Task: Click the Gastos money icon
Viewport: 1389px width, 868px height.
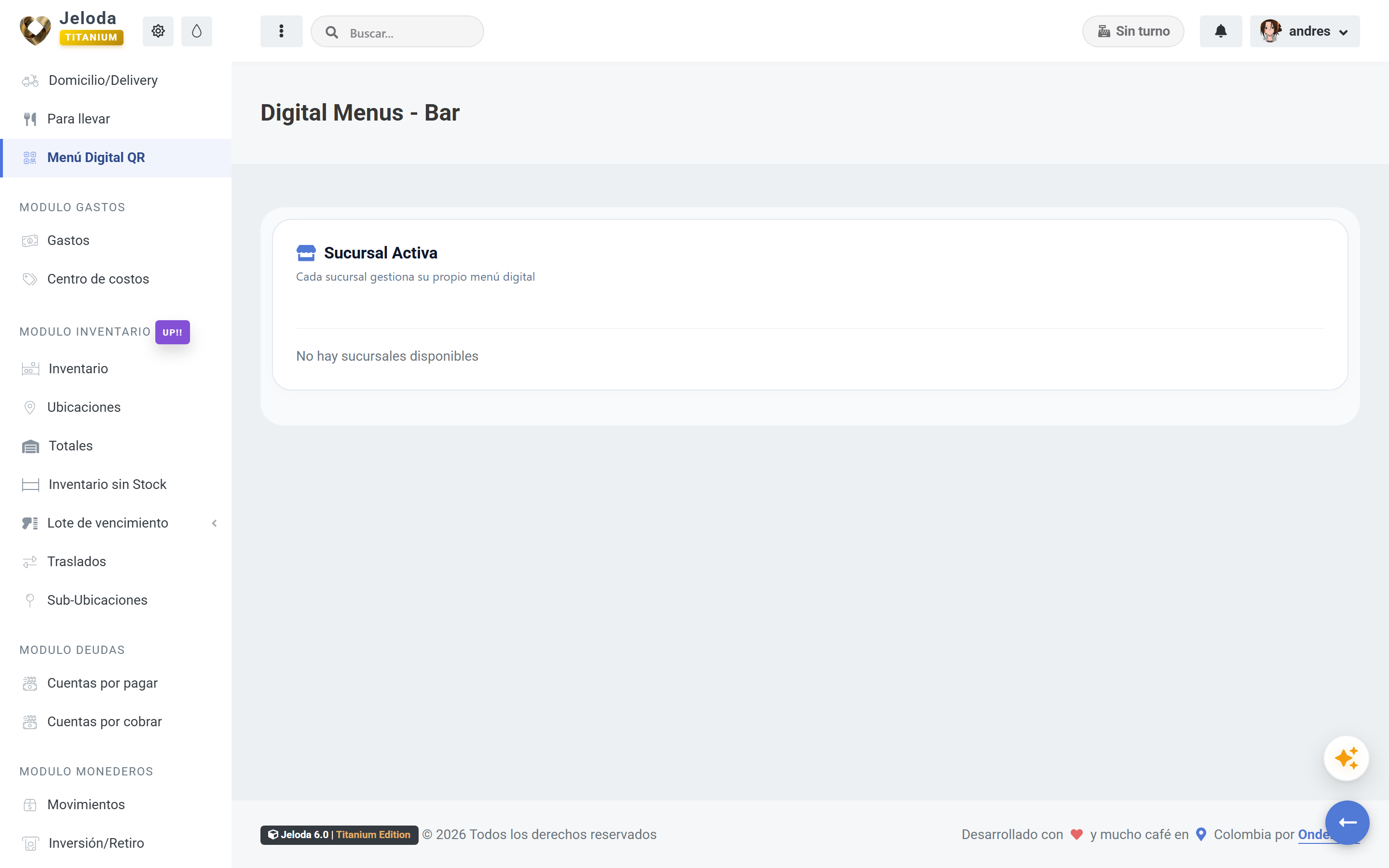Action: click(30, 241)
